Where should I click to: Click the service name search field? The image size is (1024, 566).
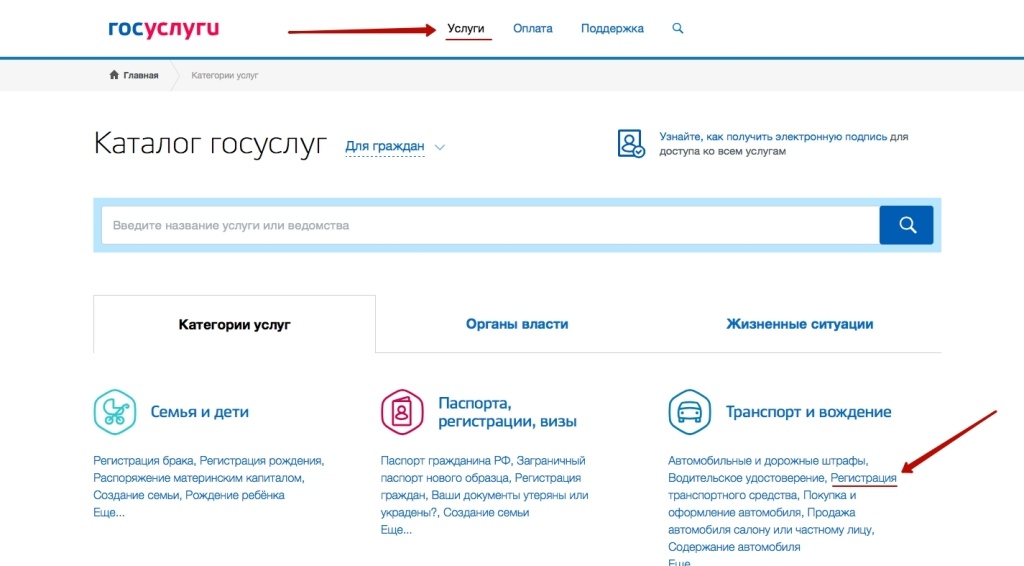pyautogui.click(x=490, y=225)
